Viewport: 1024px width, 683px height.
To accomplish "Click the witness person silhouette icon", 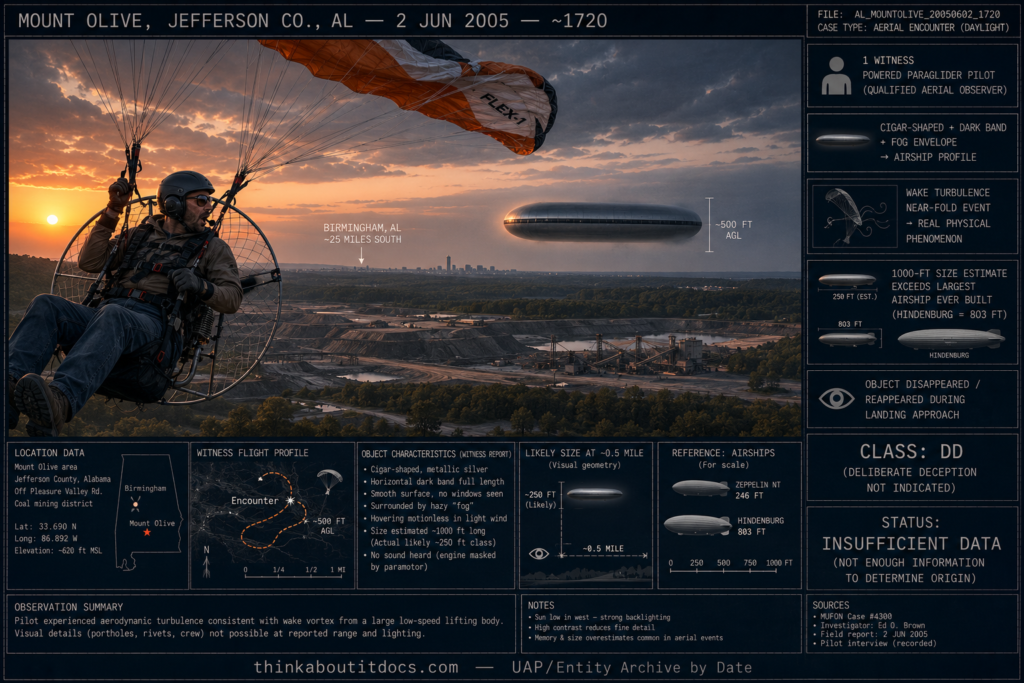I will [x=836, y=76].
